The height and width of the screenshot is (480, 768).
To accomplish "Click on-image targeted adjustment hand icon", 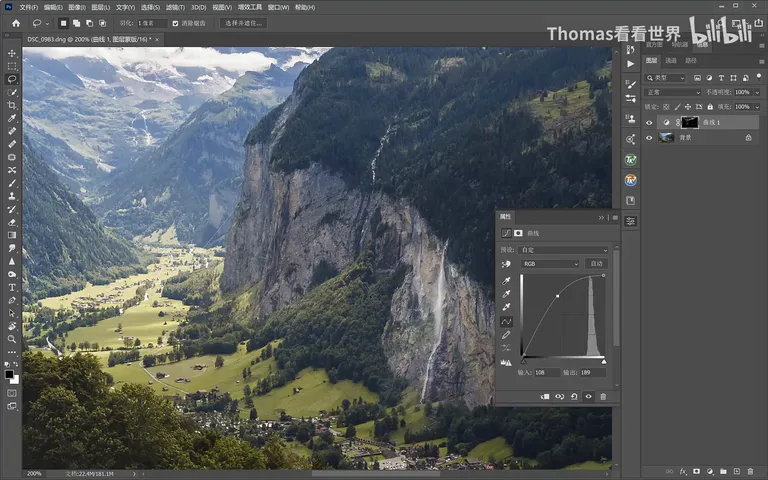I will (506, 264).
